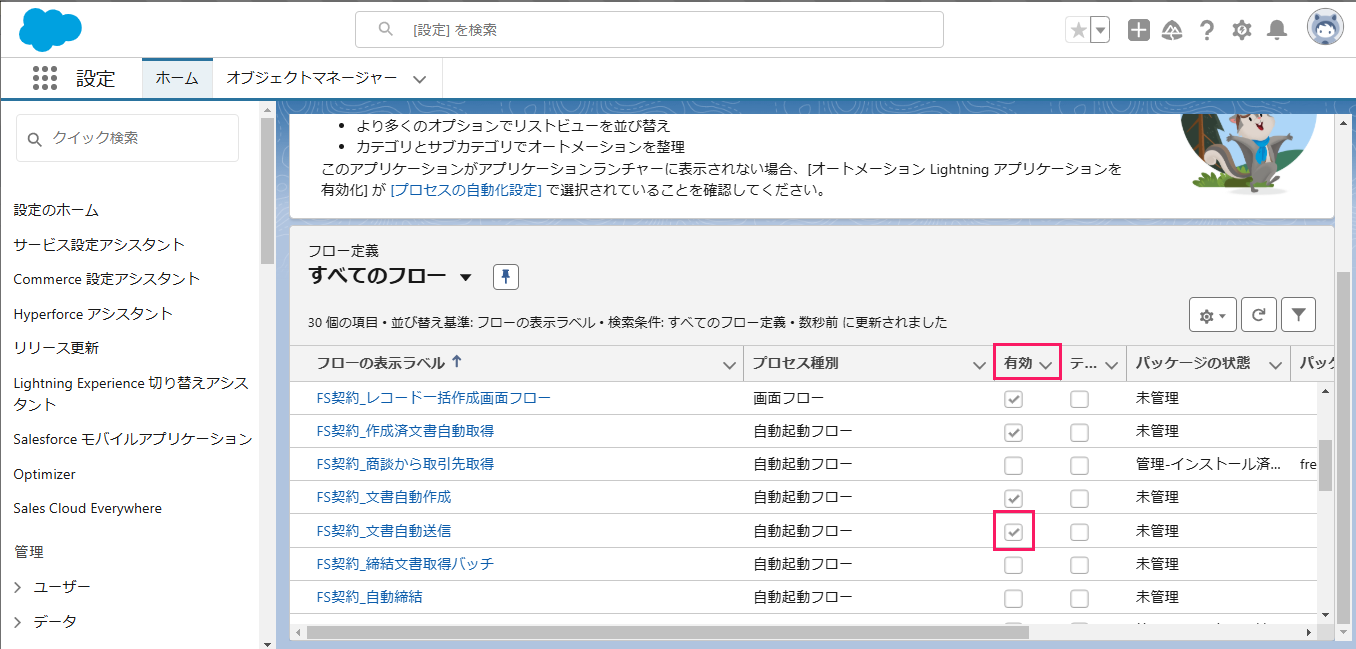Viewport: 1356px width, 649px height.
Task: Open the FS契約_作成済文書自動取得 flow
Action: (405, 431)
